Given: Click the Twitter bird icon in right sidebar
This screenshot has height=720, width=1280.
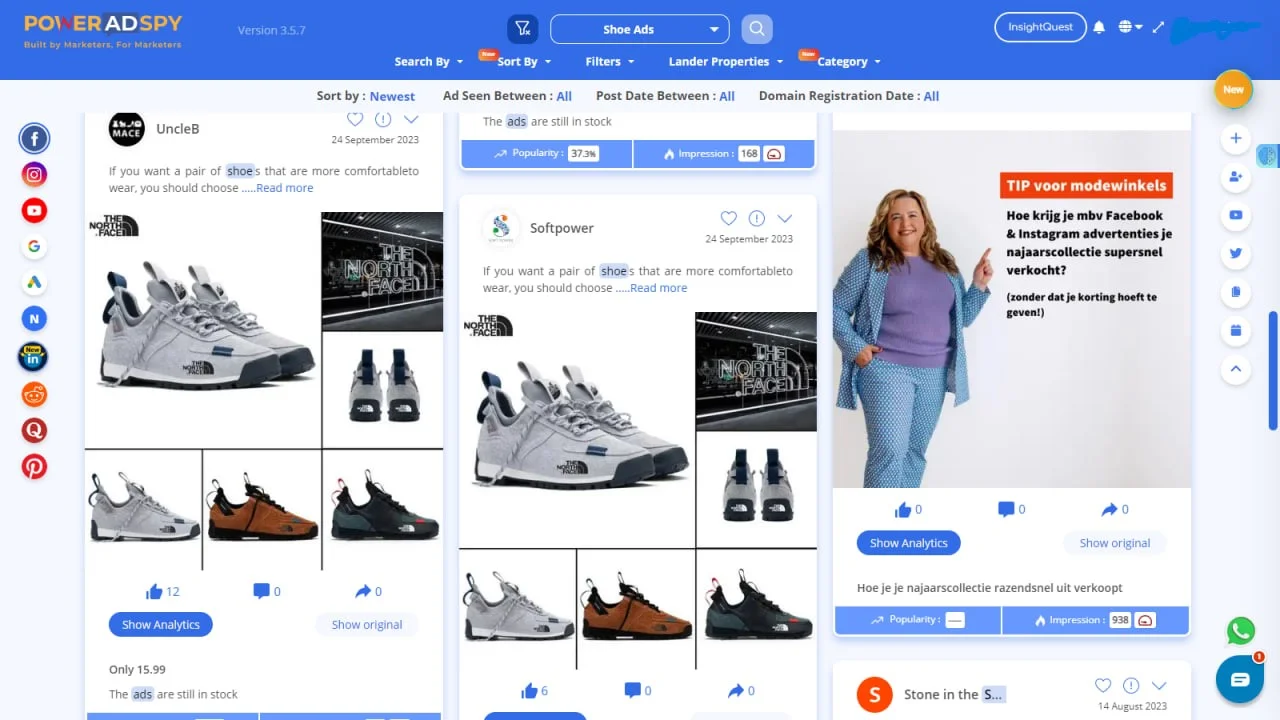Looking at the screenshot, I should 1236,253.
